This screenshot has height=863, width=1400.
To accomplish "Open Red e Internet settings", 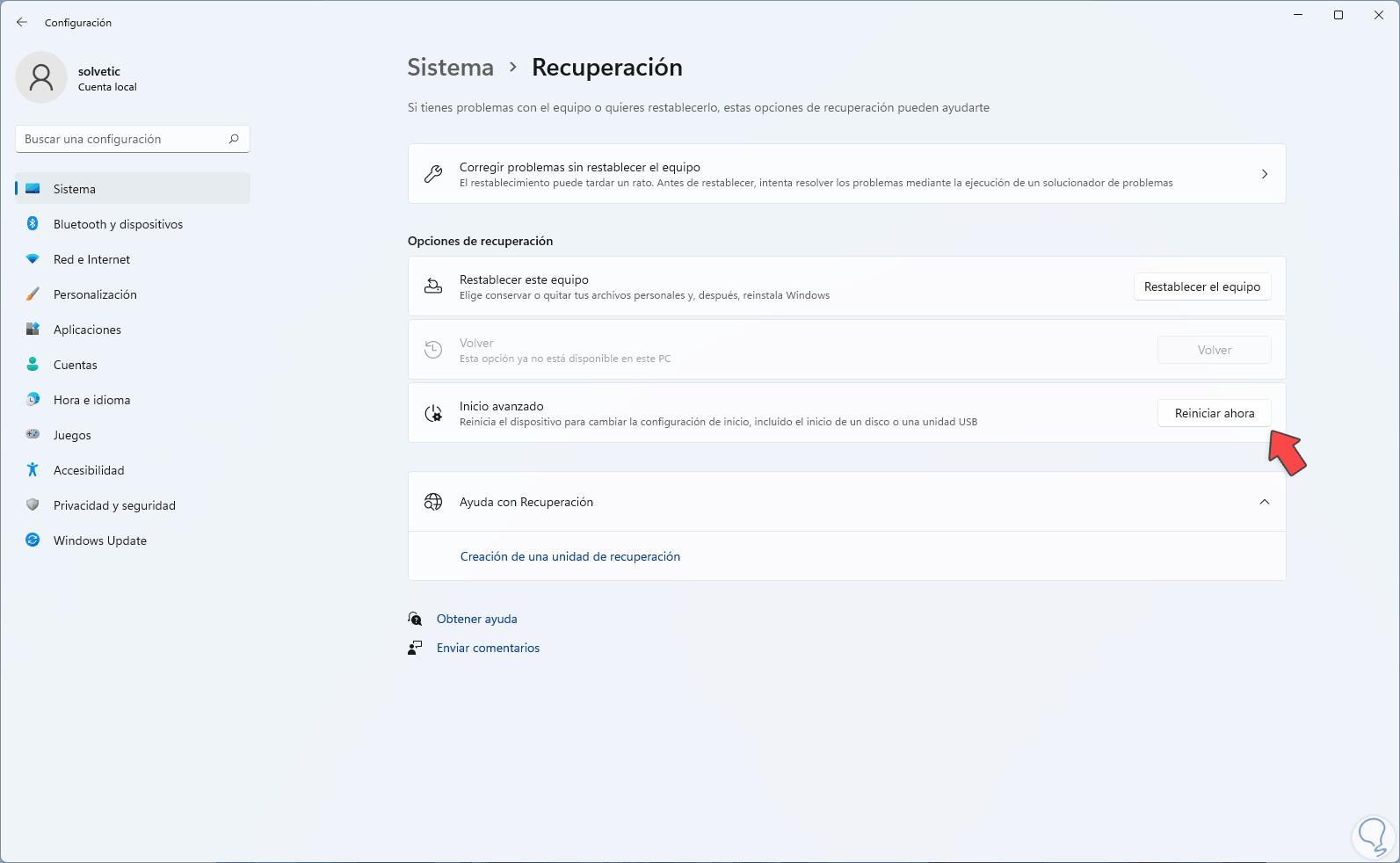I will pos(91,259).
